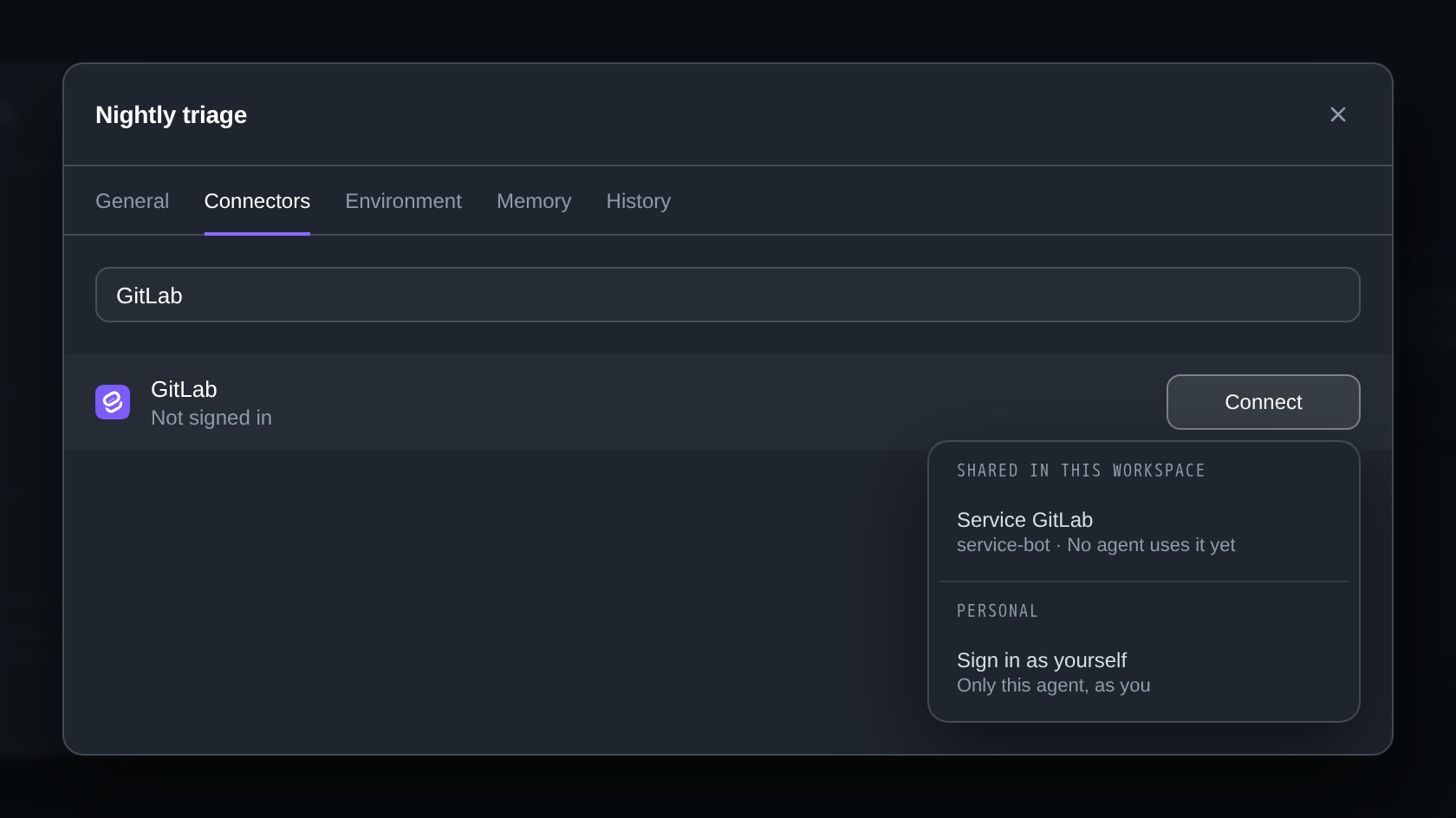Open the Environment tab
The image size is (1456, 818).
[403, 201]
